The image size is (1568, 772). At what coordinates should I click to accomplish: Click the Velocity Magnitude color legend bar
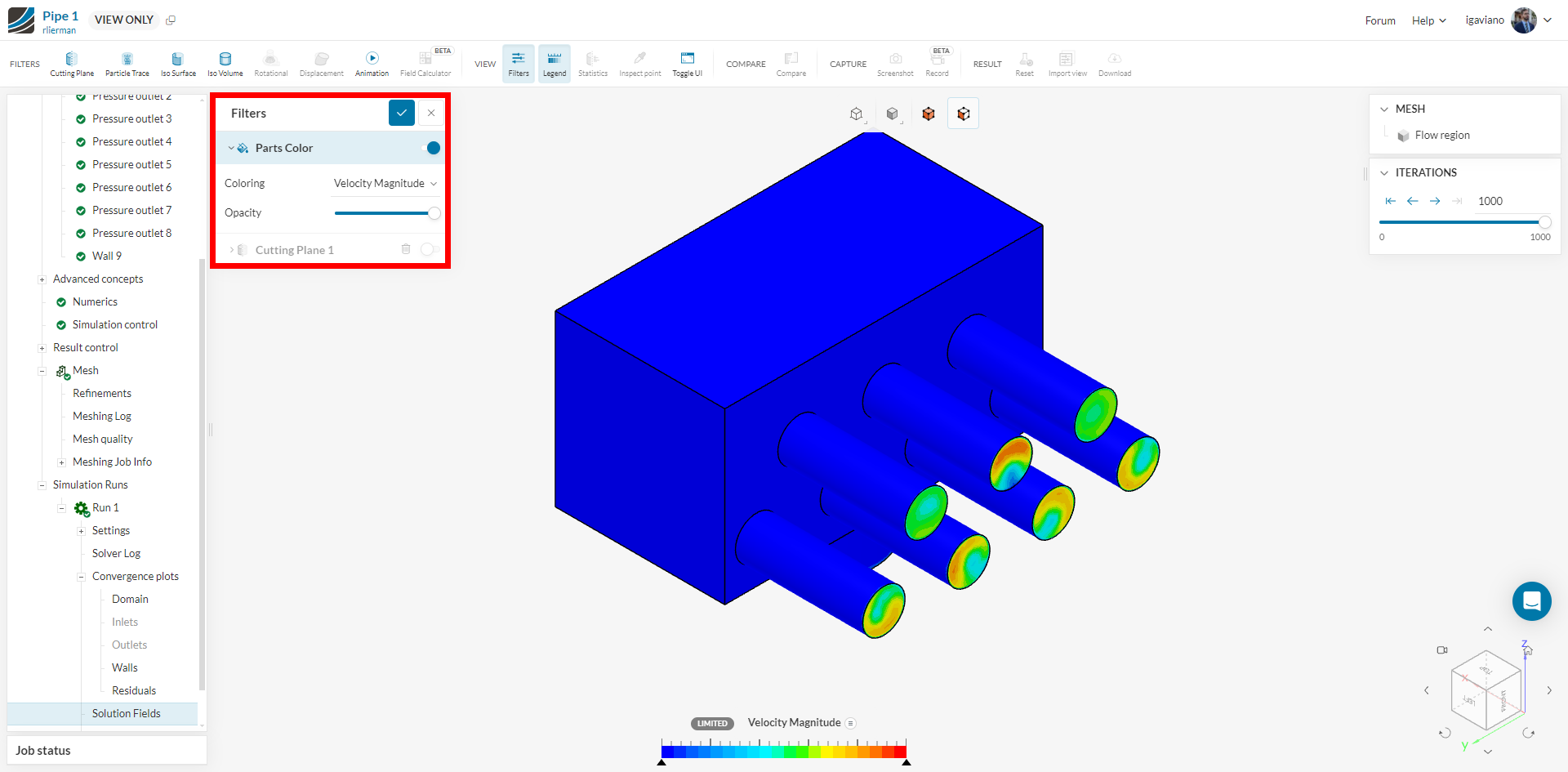(784, 751)
